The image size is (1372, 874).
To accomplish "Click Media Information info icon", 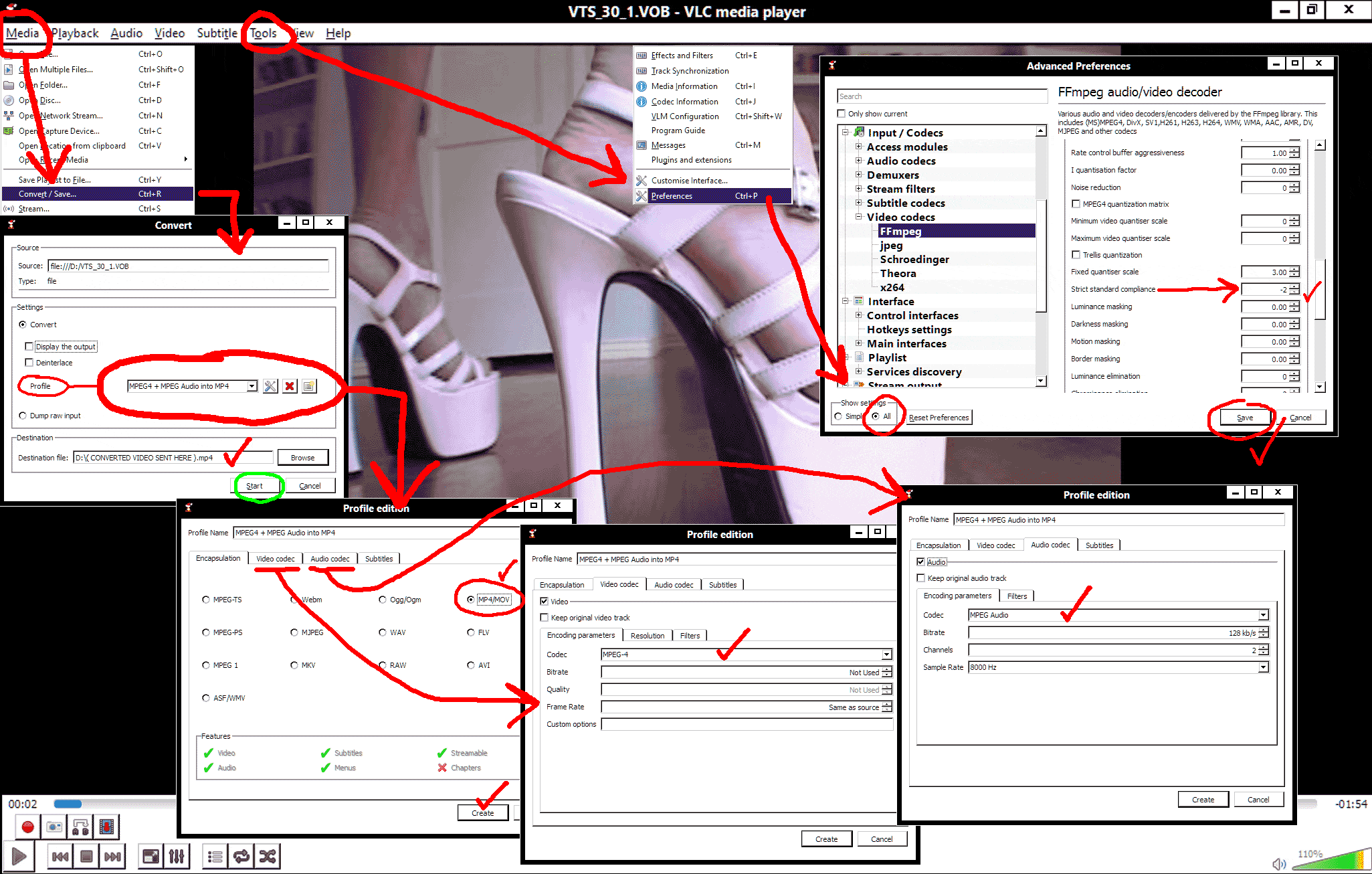I will point(642,86).
